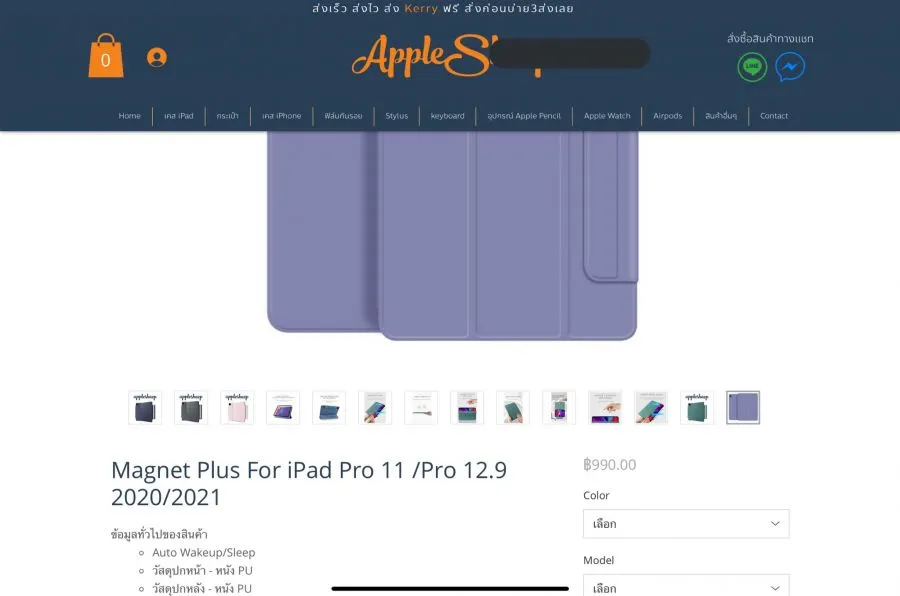Open Facebook Messenger chat icon

[x=790, y=67]
